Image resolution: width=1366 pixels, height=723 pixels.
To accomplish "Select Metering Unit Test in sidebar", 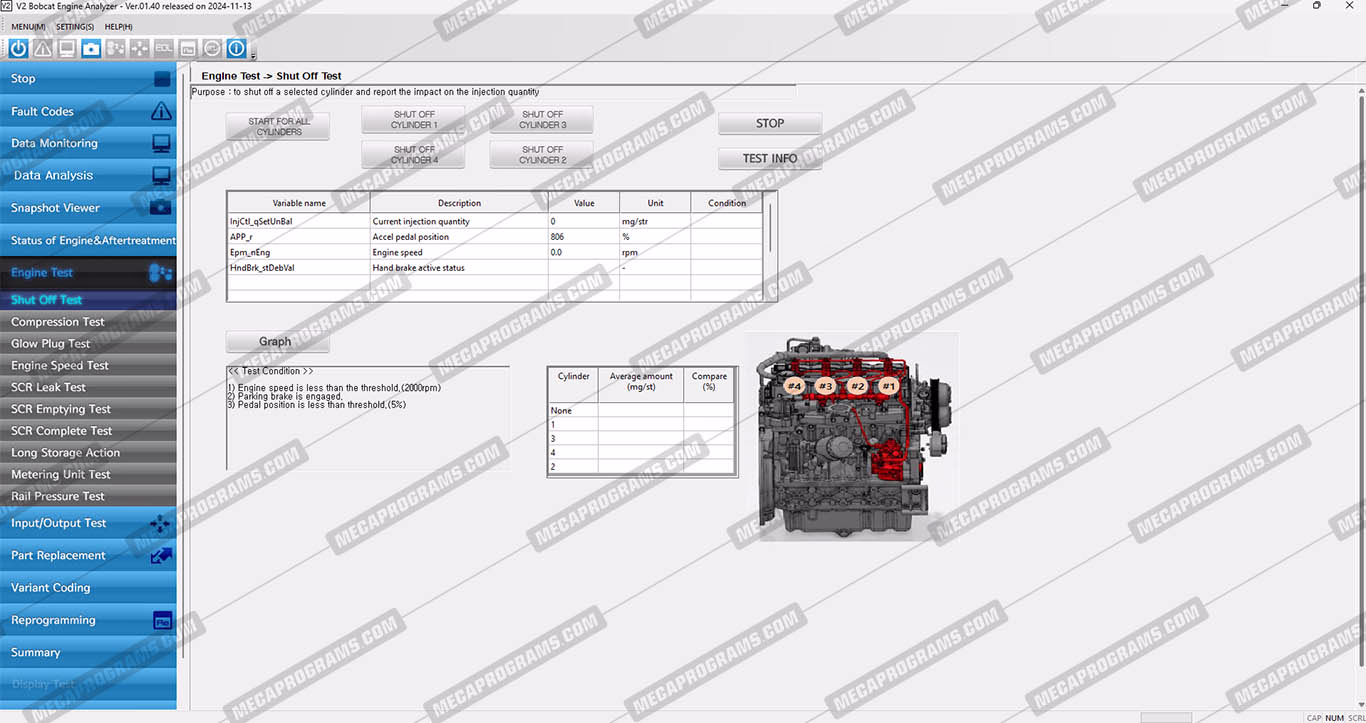I will 88,475.
